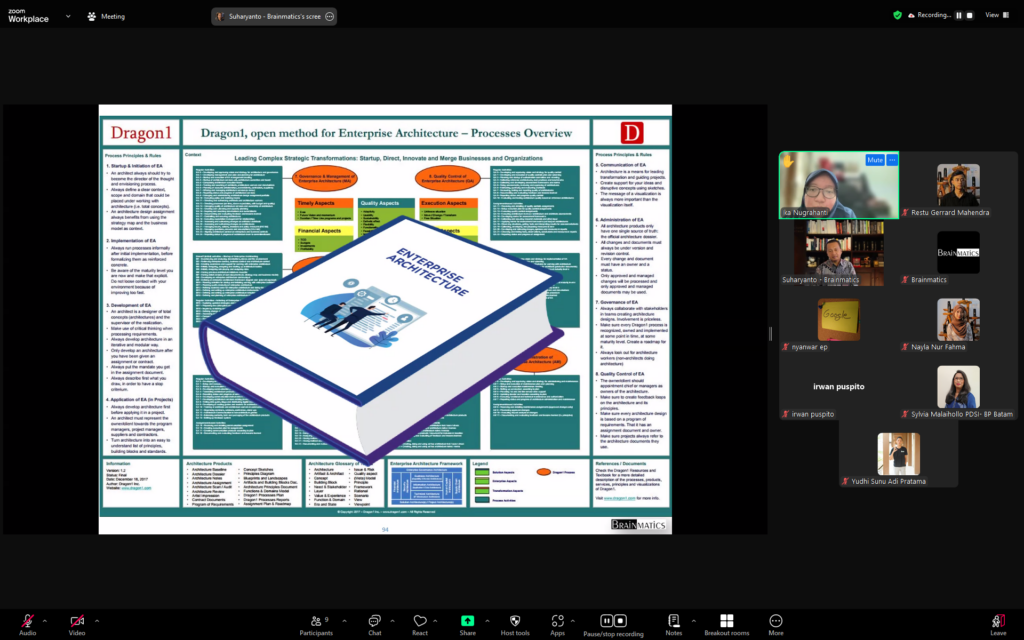This screenshot has height=640, width=1024.
Task: Pause the recording in top bar
Action: pos(958,16)
